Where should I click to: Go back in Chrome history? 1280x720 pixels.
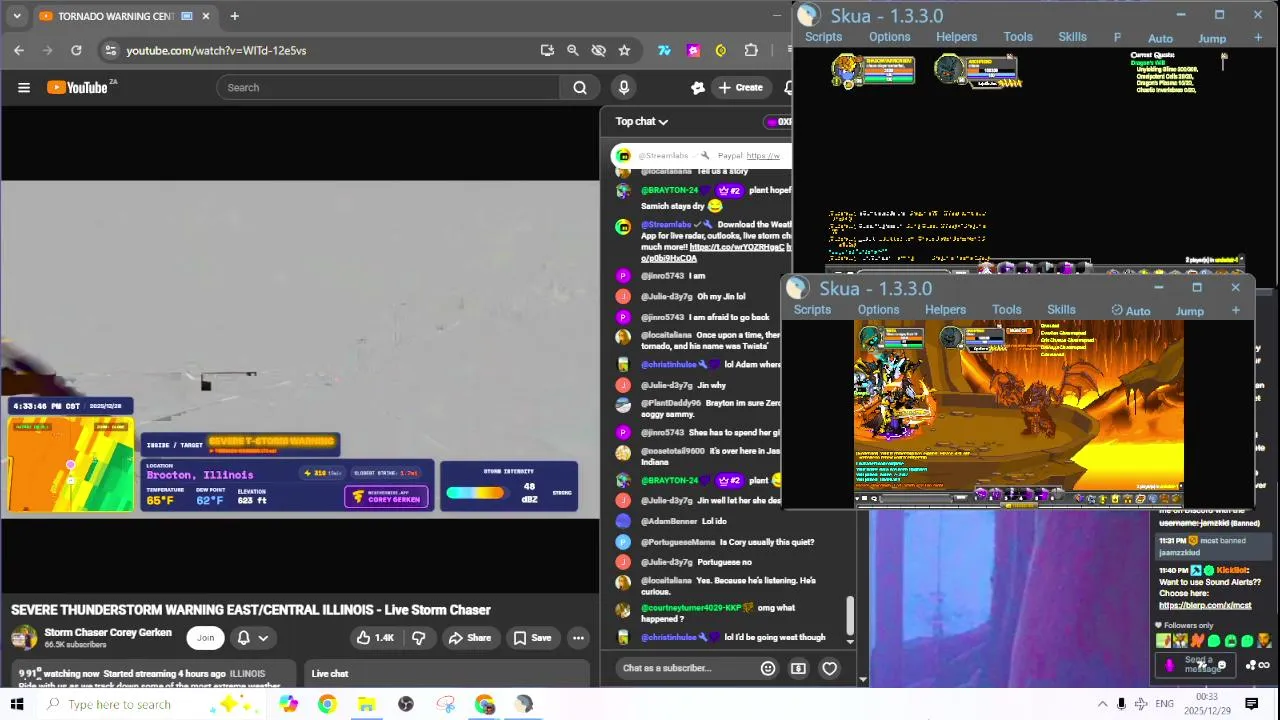(19, 50)
